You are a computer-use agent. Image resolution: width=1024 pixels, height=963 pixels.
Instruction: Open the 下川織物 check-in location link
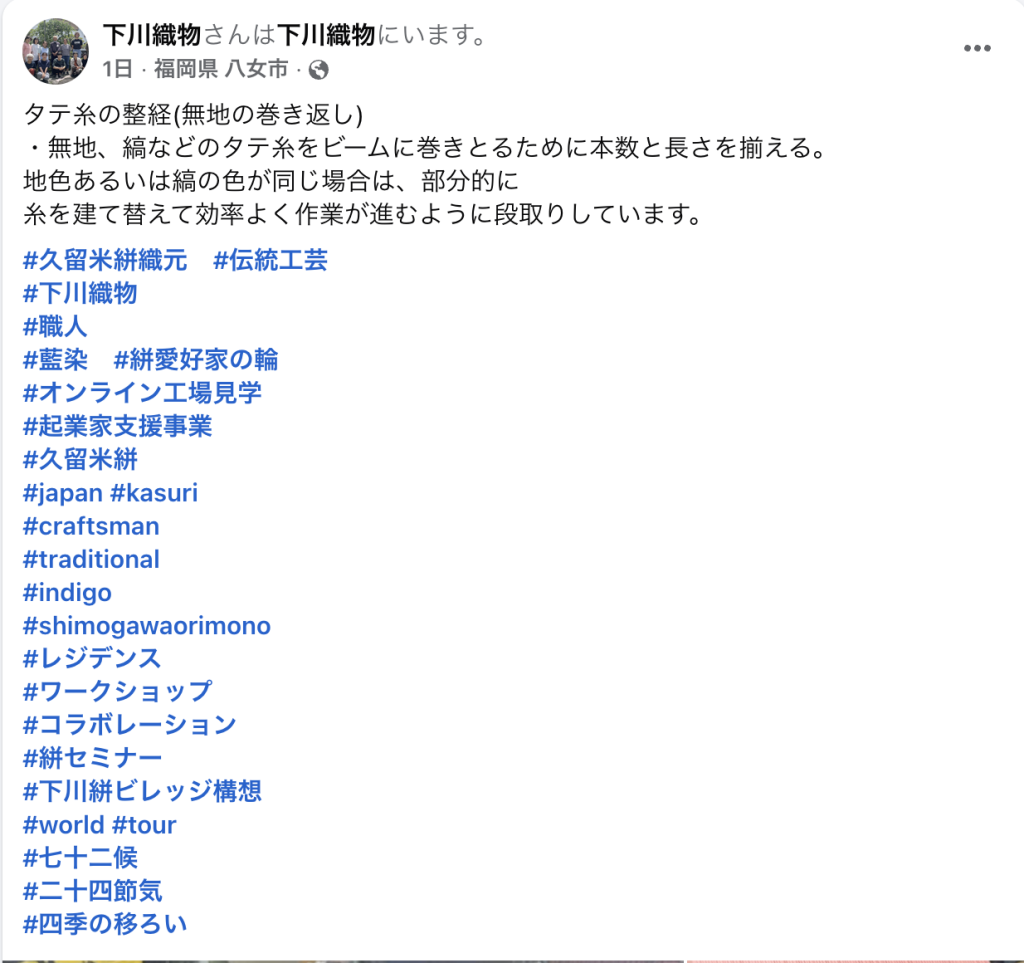(x=326, y=35)
